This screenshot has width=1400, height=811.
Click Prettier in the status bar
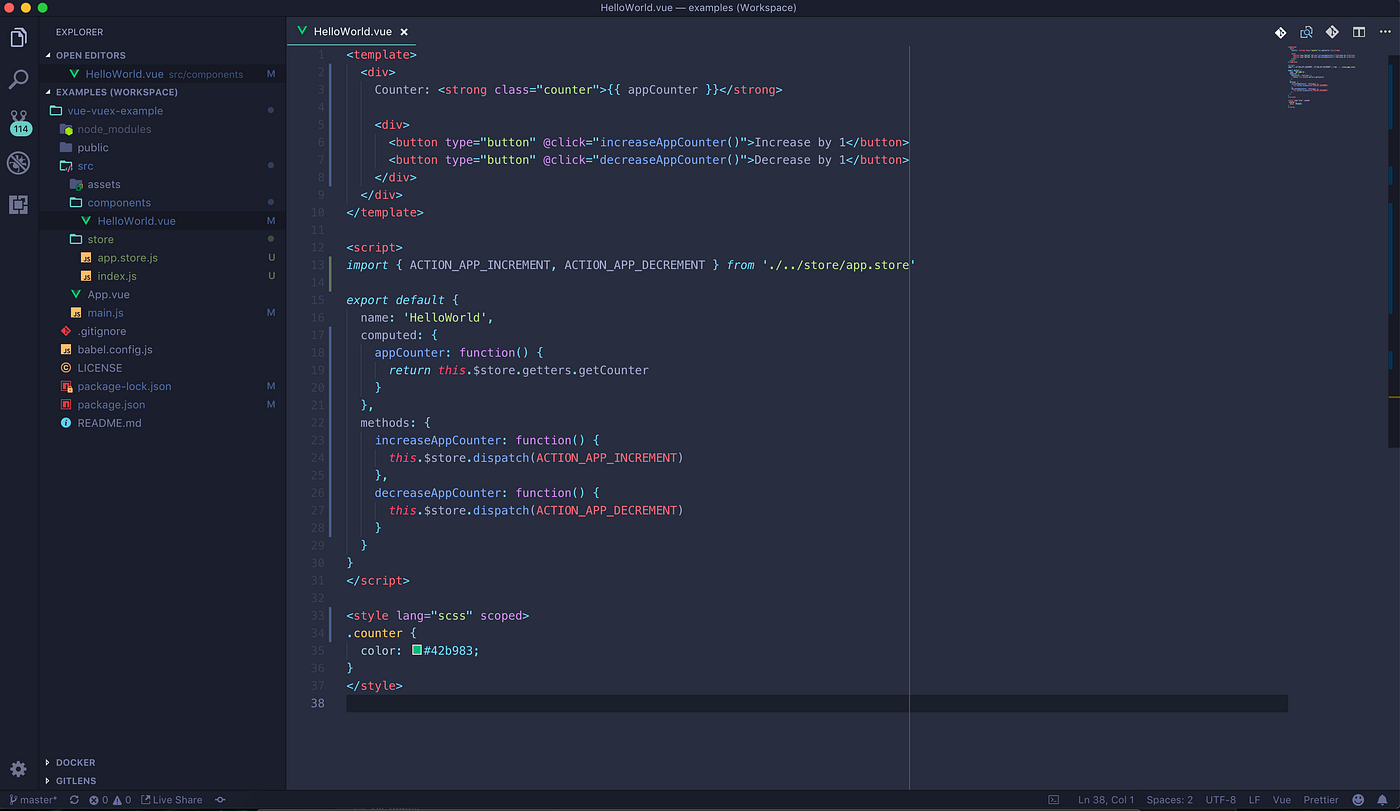pos(1320,799)
